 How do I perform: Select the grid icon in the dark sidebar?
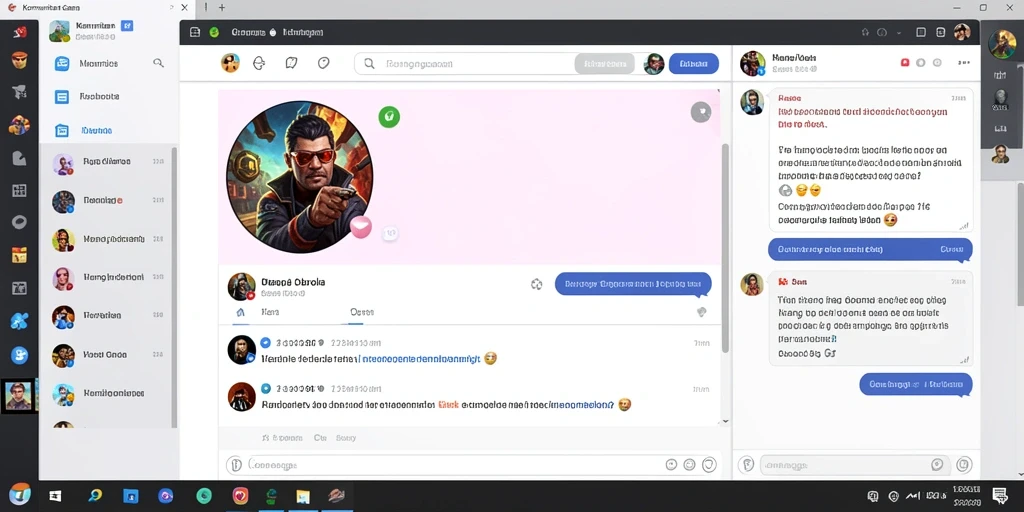(x=19, y=191)
